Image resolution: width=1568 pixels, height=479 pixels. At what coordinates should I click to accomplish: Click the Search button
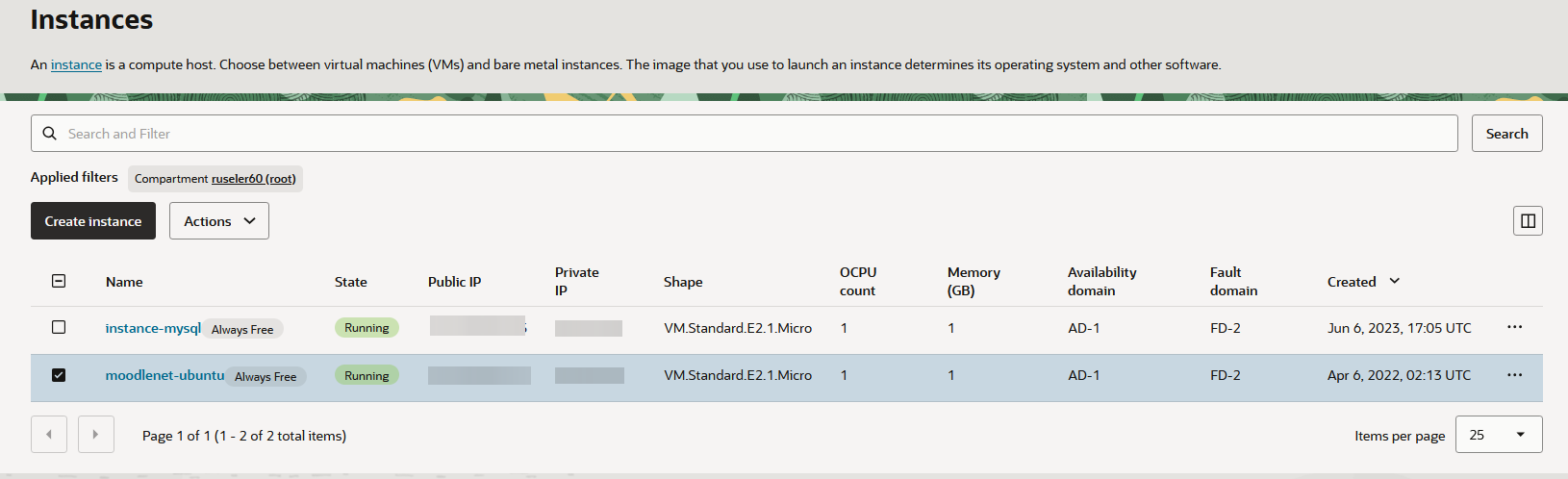click(x=1506, y=134)
